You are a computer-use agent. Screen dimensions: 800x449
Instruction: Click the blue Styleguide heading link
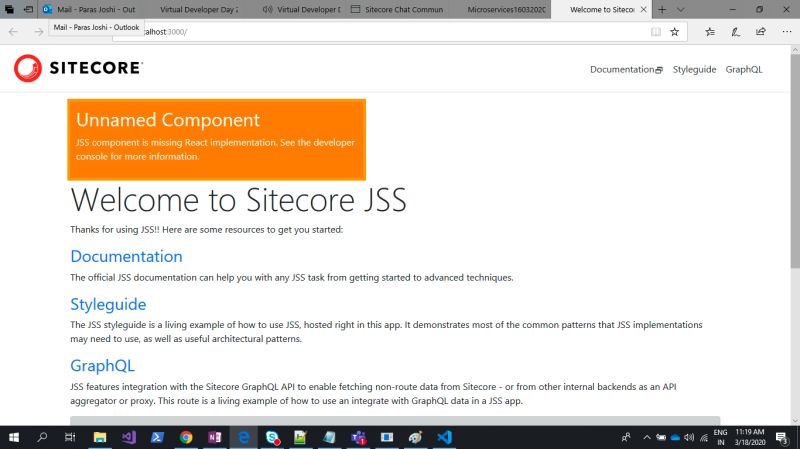pos(108,304)
